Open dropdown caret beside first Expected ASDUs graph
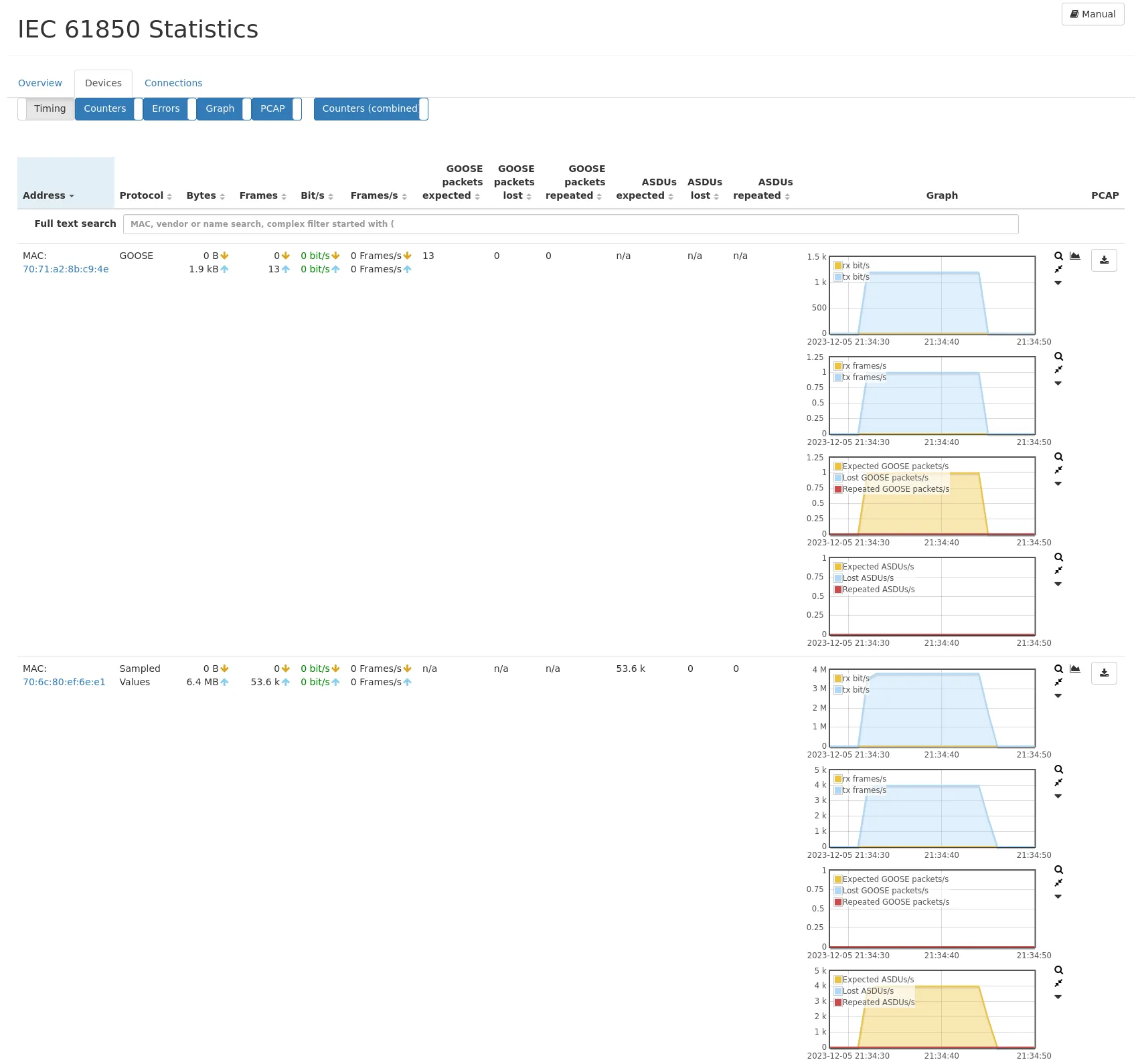The width and height of the screenshot is (1138, 1064). [x=1058, y=584]
